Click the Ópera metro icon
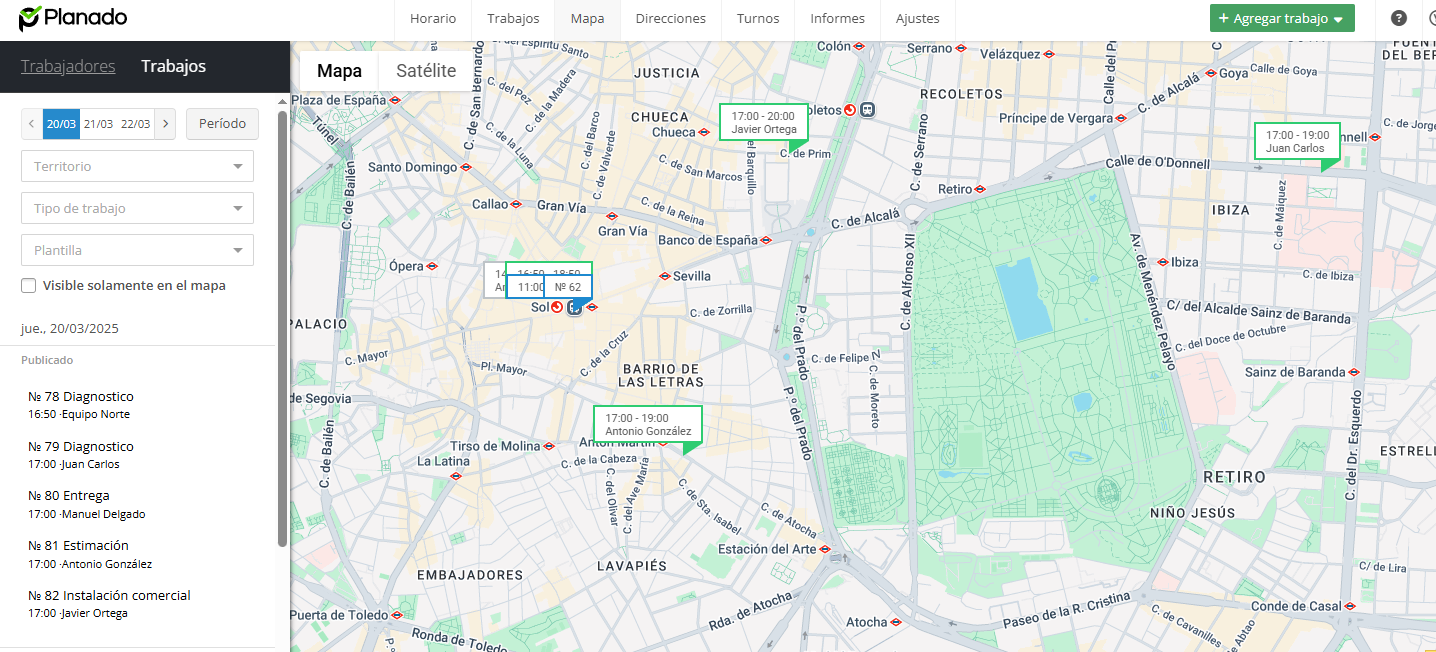Screen dimensions: 1436x652 (x=432, y=266)
